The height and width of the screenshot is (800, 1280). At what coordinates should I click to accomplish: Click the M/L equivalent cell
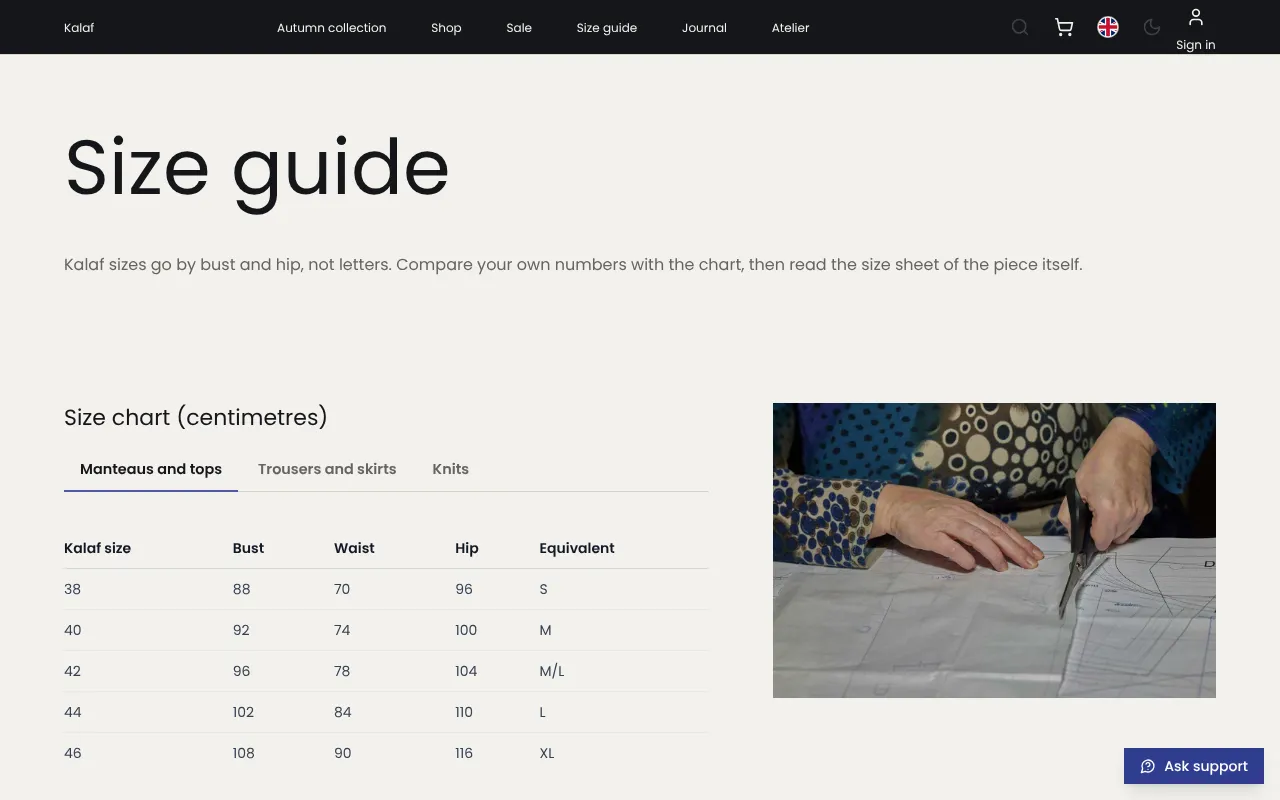[552, 671]
